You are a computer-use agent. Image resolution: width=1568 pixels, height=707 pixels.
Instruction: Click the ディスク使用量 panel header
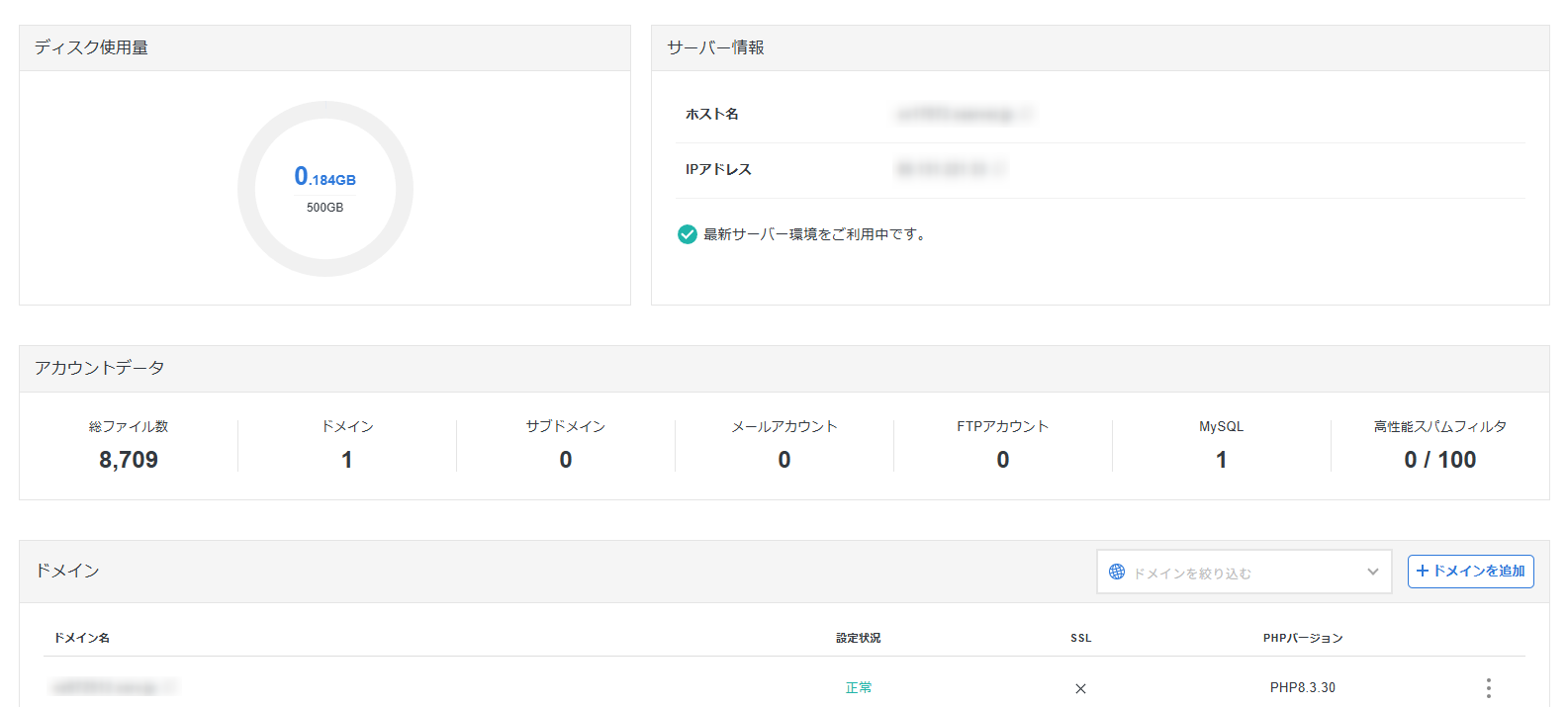click(324, 47)
